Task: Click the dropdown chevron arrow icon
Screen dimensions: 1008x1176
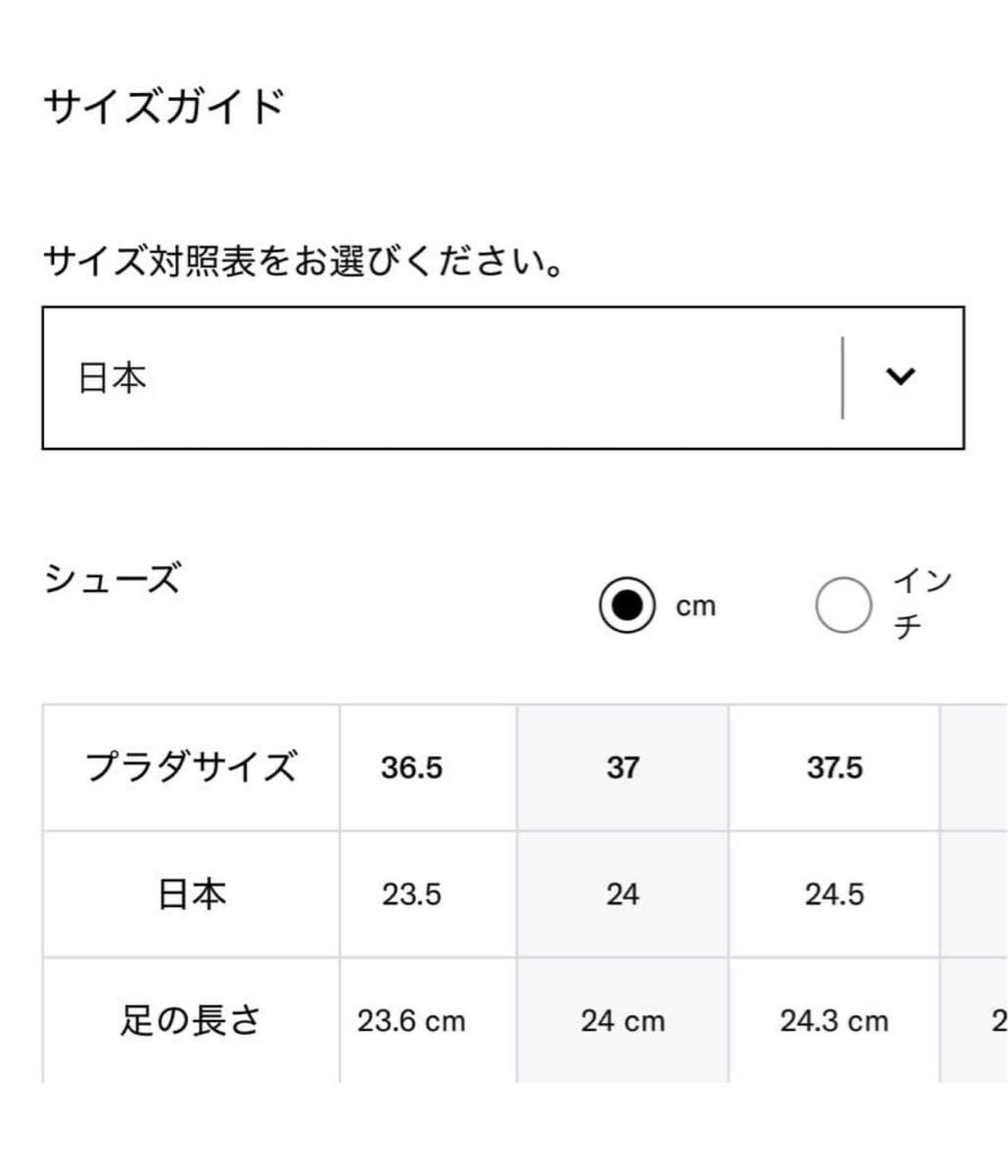Action: 899,376
